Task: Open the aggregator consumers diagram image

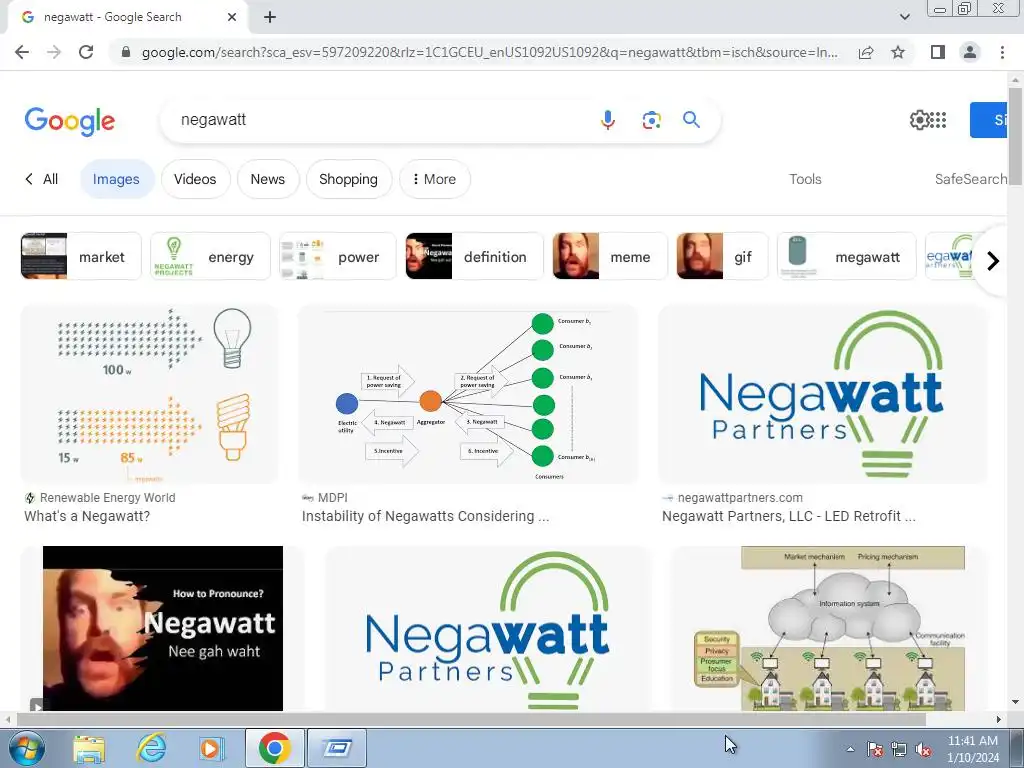Action: click(x=468, y=394)
